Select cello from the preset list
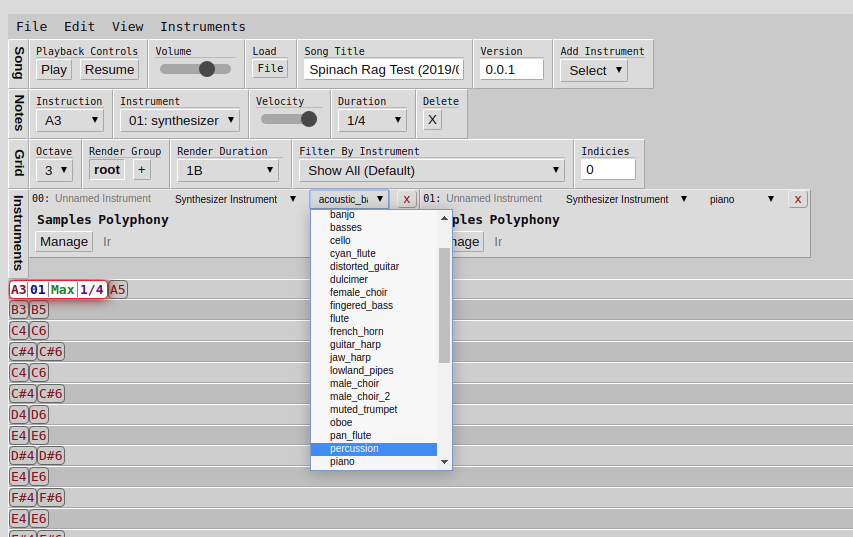This screenshot has width=853, height=537. pyautogui.click(x=374, y=240)
